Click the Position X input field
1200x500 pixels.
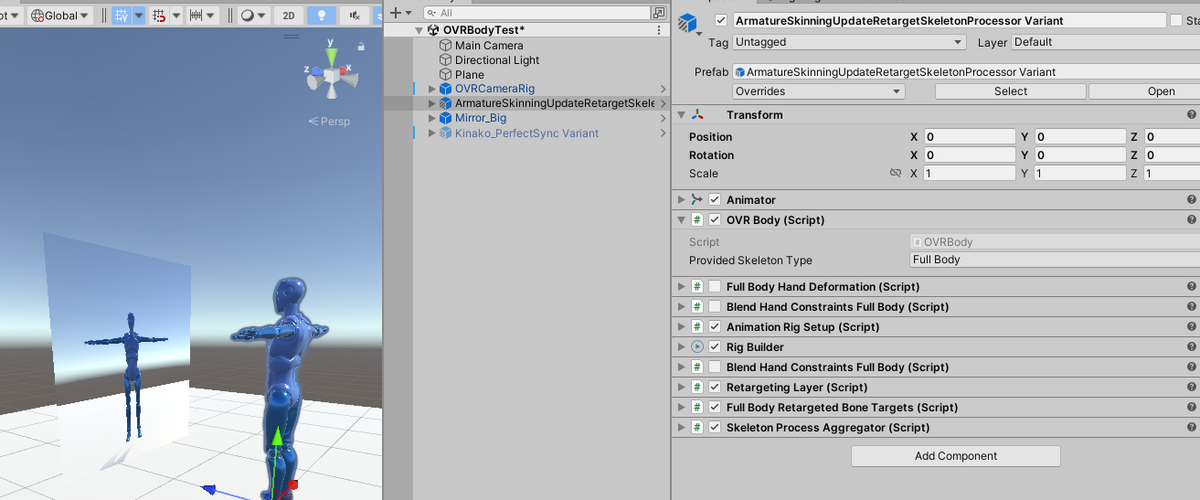click(x=969, y=137)
